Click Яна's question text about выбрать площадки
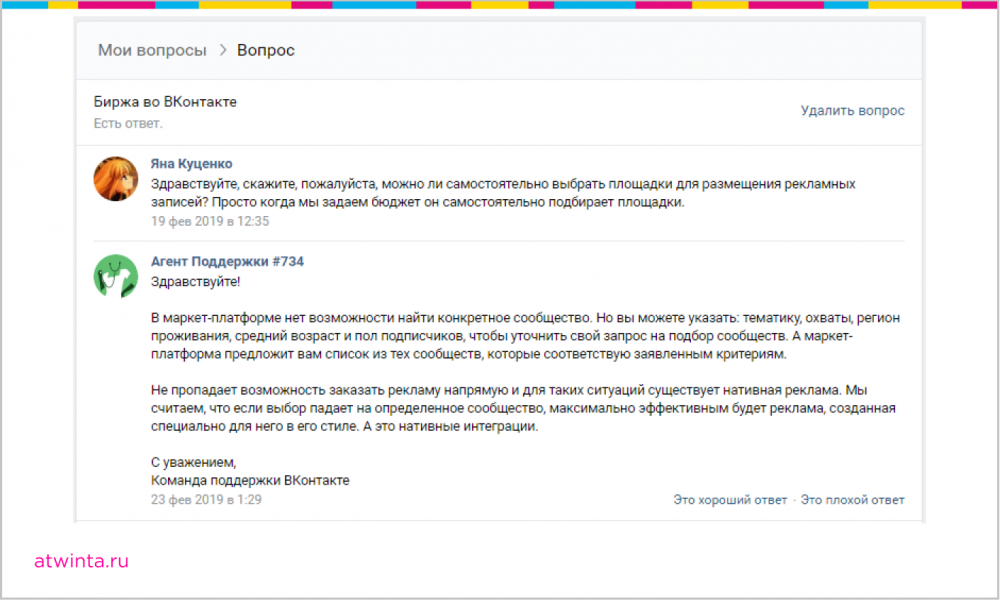Image resolution: width=1000 pixels, height=600 pixels. click(x=503, y=193)
